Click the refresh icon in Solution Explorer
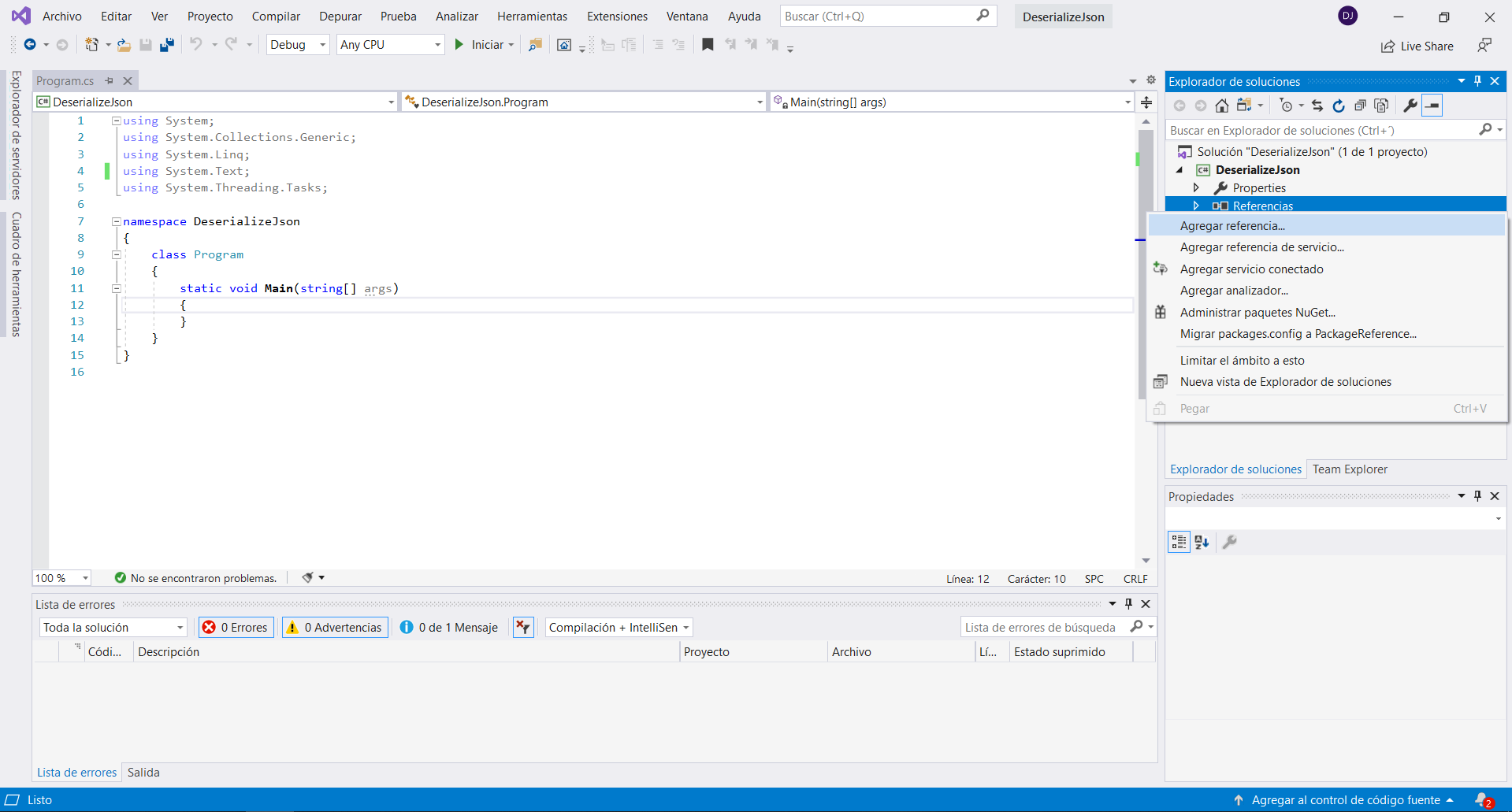The width and height of the screenshot is (1512, 812). coord(1338,106)
